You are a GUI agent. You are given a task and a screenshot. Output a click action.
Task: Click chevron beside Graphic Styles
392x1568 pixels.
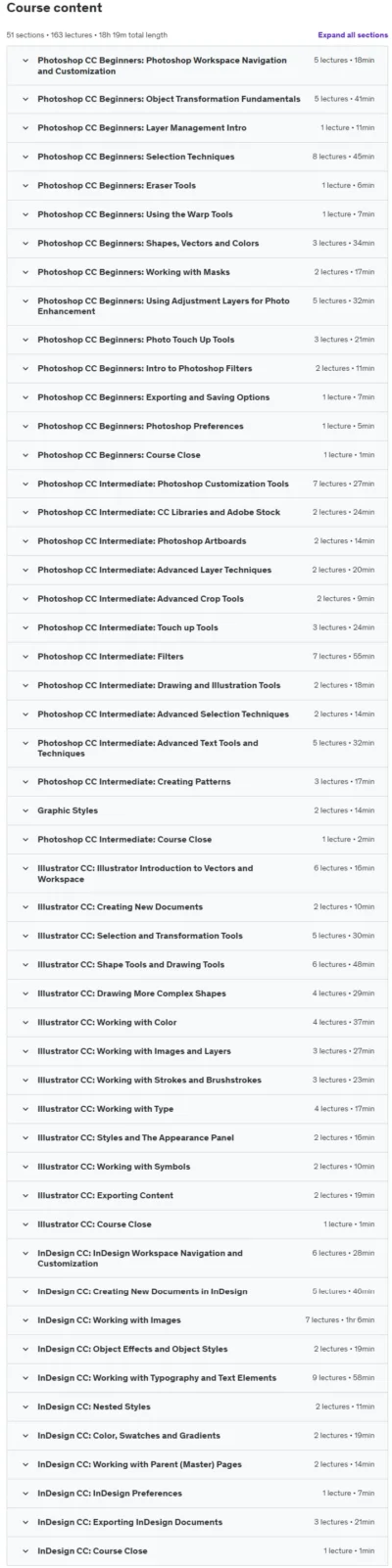[x=26, y=810]
